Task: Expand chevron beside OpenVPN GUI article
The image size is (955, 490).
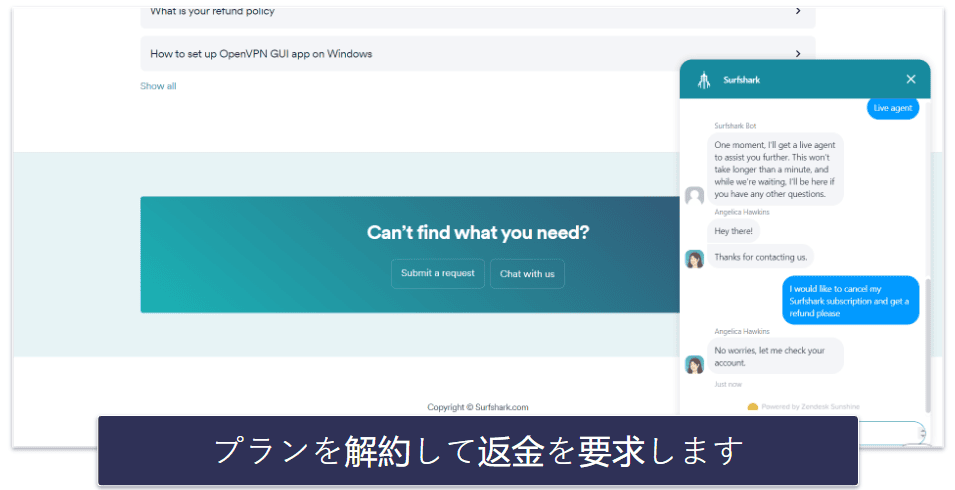Action: click(x=798, y=54)
